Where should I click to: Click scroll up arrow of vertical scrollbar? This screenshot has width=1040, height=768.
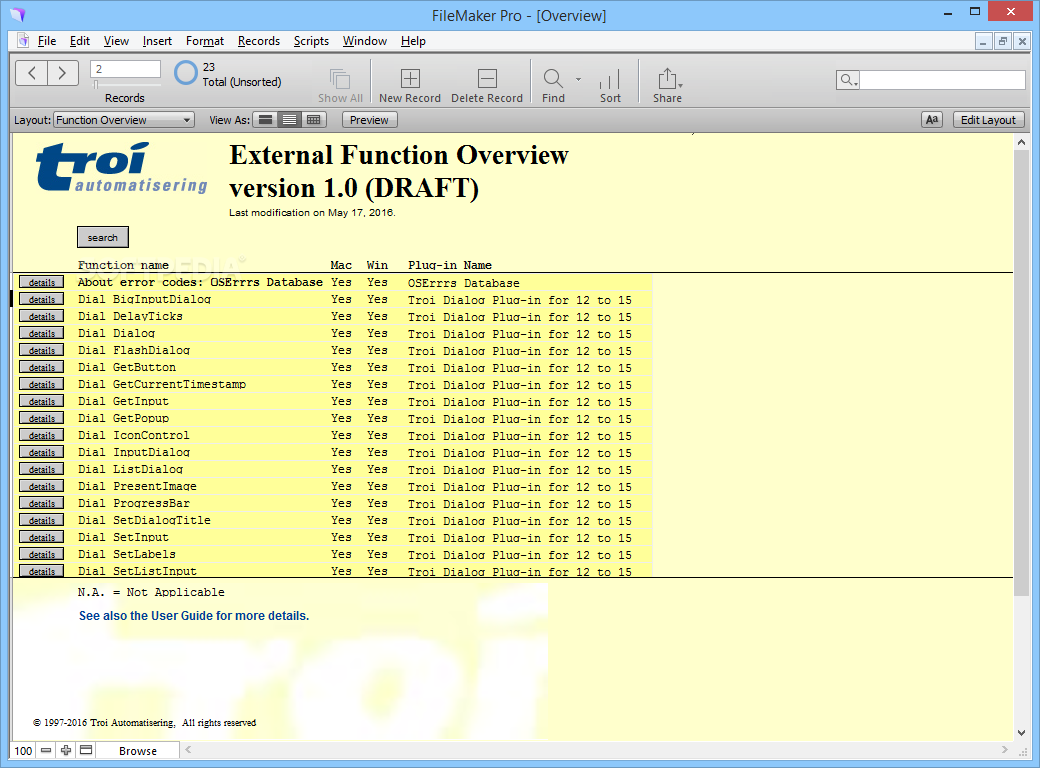(1021, 142)
